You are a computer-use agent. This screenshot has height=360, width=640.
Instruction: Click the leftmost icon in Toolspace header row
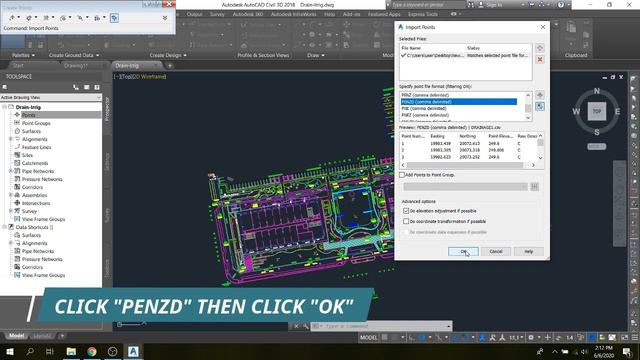pos(5,87)
